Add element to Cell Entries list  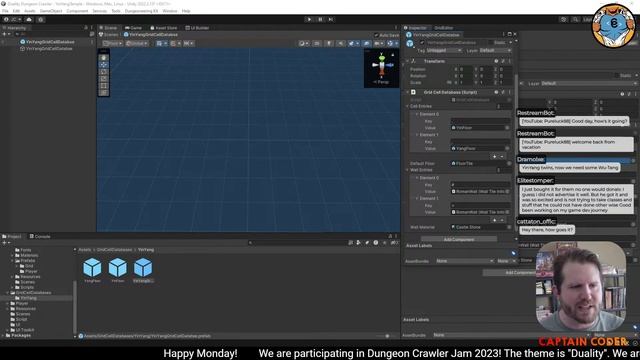pos(494,157)
